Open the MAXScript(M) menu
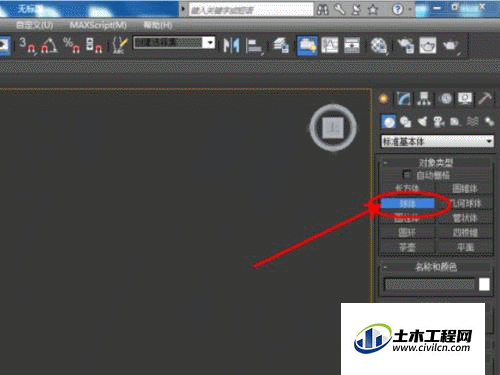Screen dimensions: 500x375 (x=98, y=25)
